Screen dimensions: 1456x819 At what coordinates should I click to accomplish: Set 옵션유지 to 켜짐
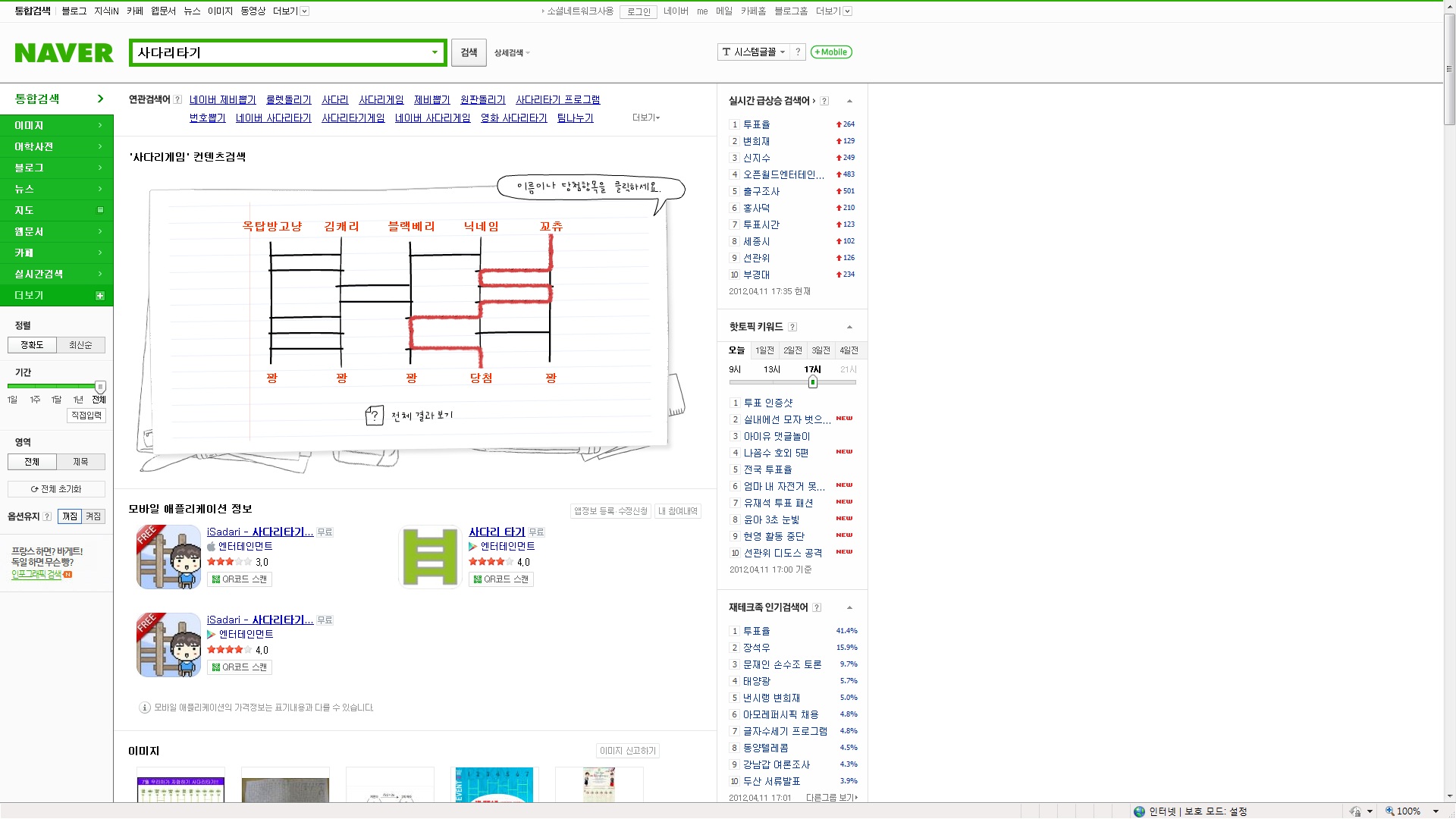[93, 516]
